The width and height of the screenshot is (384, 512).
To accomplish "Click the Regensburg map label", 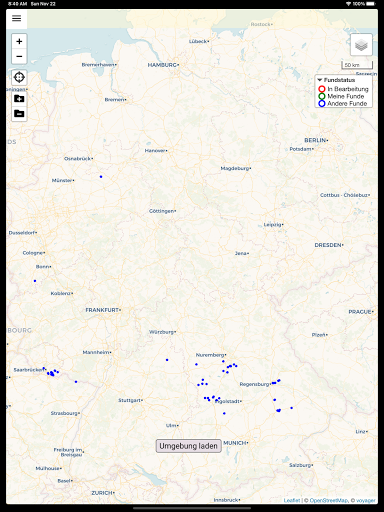I will tap(255, 384).
